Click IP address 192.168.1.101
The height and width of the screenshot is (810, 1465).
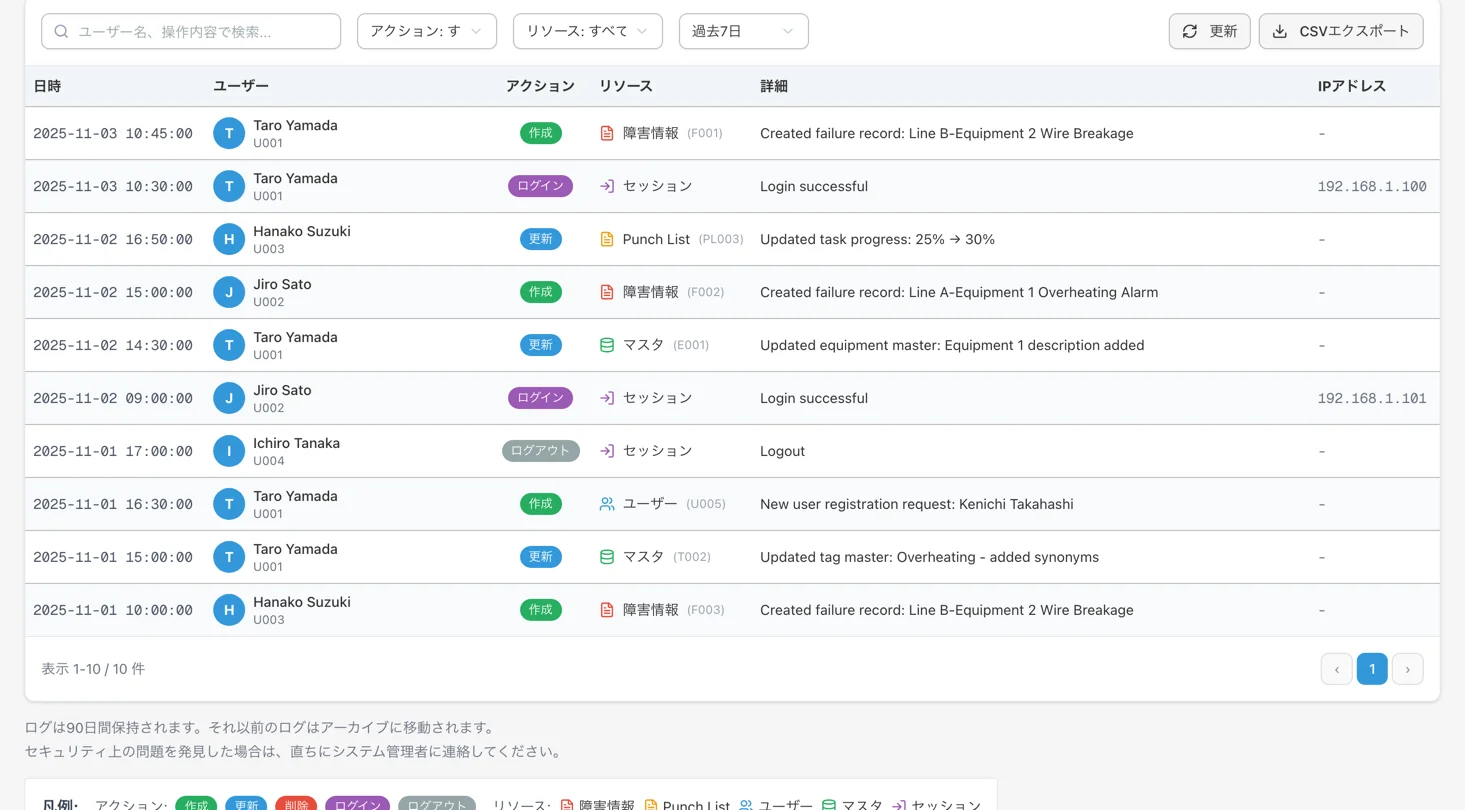pos(1372,398)
